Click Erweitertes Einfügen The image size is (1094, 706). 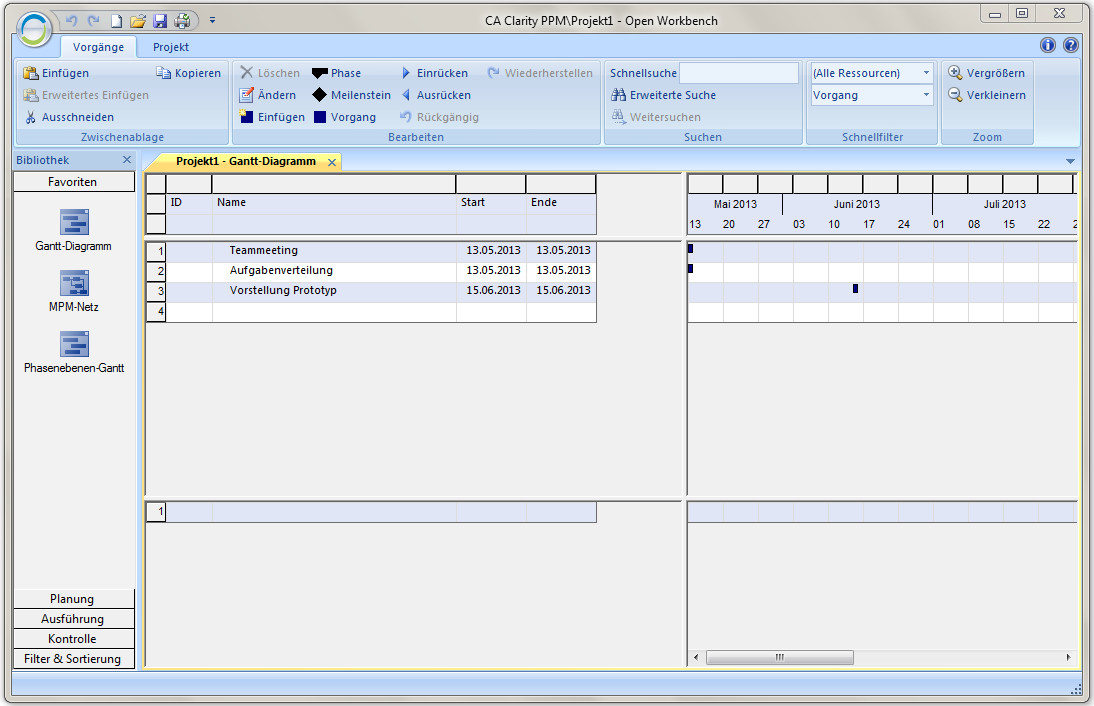pos(87,95)
